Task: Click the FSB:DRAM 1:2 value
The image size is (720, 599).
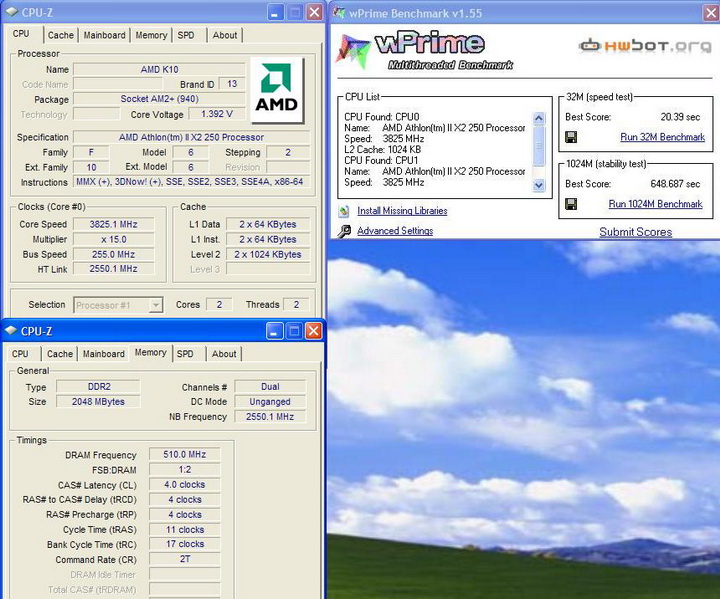Action: 185,469
